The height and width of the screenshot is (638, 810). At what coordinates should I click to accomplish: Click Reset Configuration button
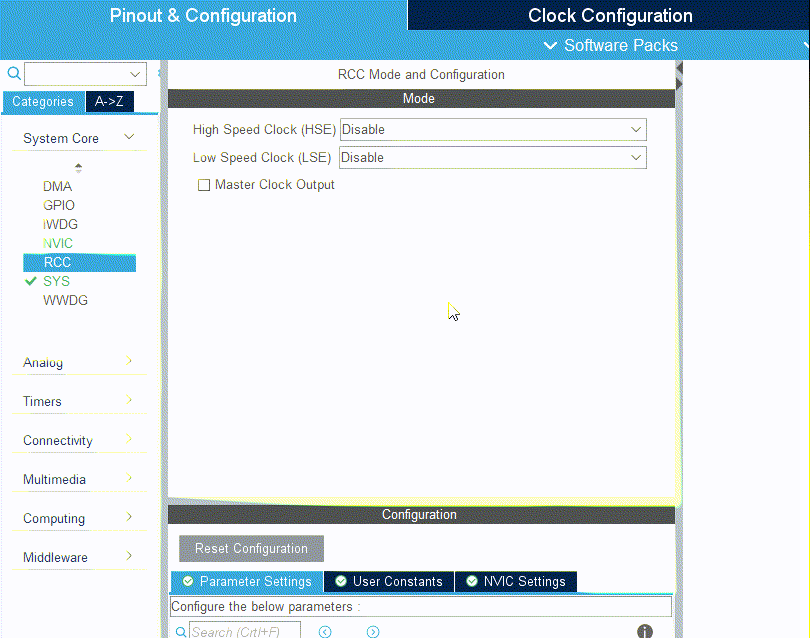(x=252, y=549)
